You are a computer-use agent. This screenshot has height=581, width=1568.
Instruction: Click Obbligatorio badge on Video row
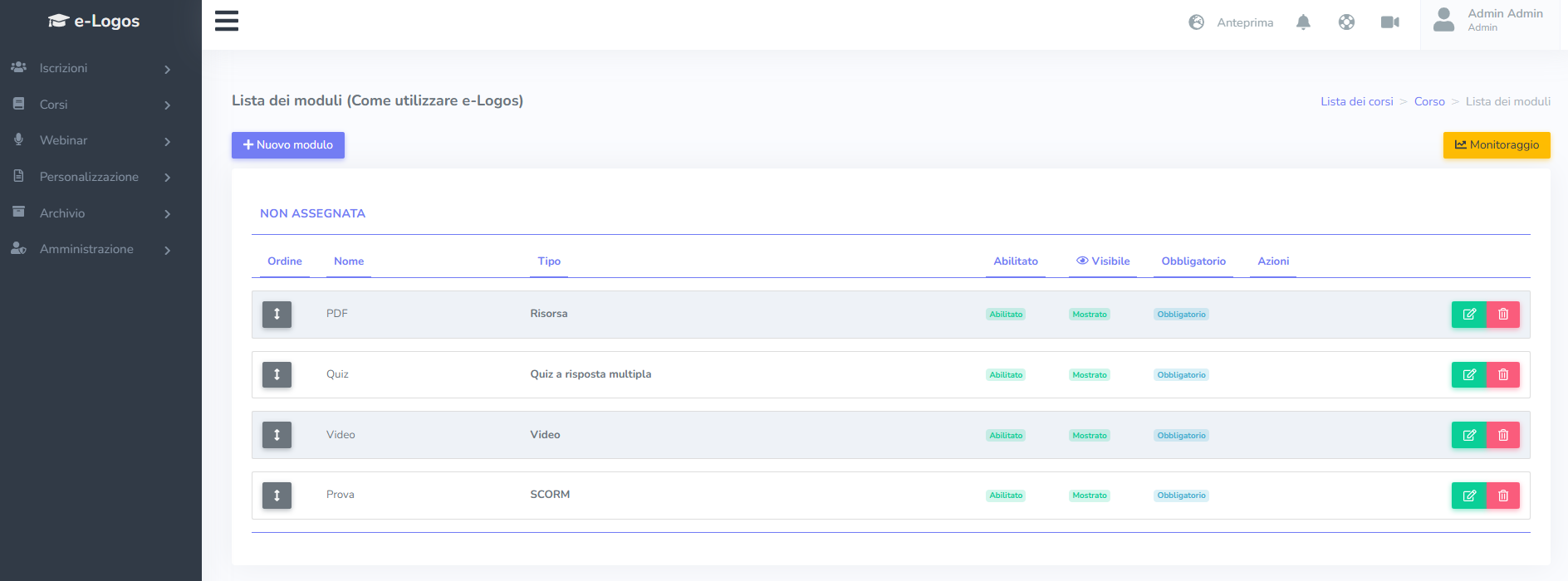1181,436
